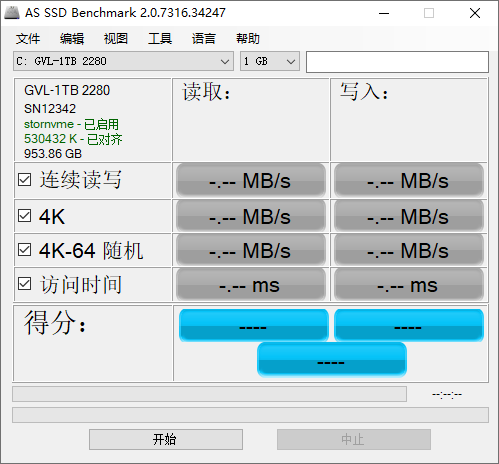Click the --:--:-- elapsed time text
The image size is (499, 464).
[x=447, y=395]
